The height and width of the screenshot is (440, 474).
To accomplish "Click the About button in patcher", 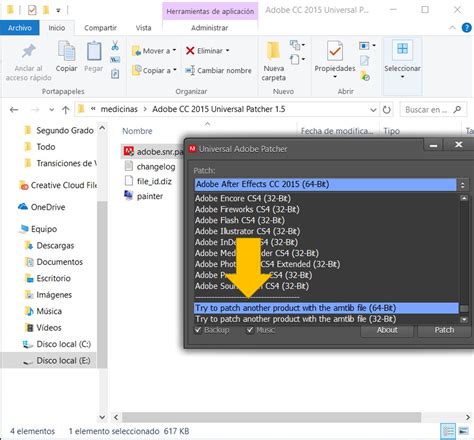I will (x=387, y=330).
